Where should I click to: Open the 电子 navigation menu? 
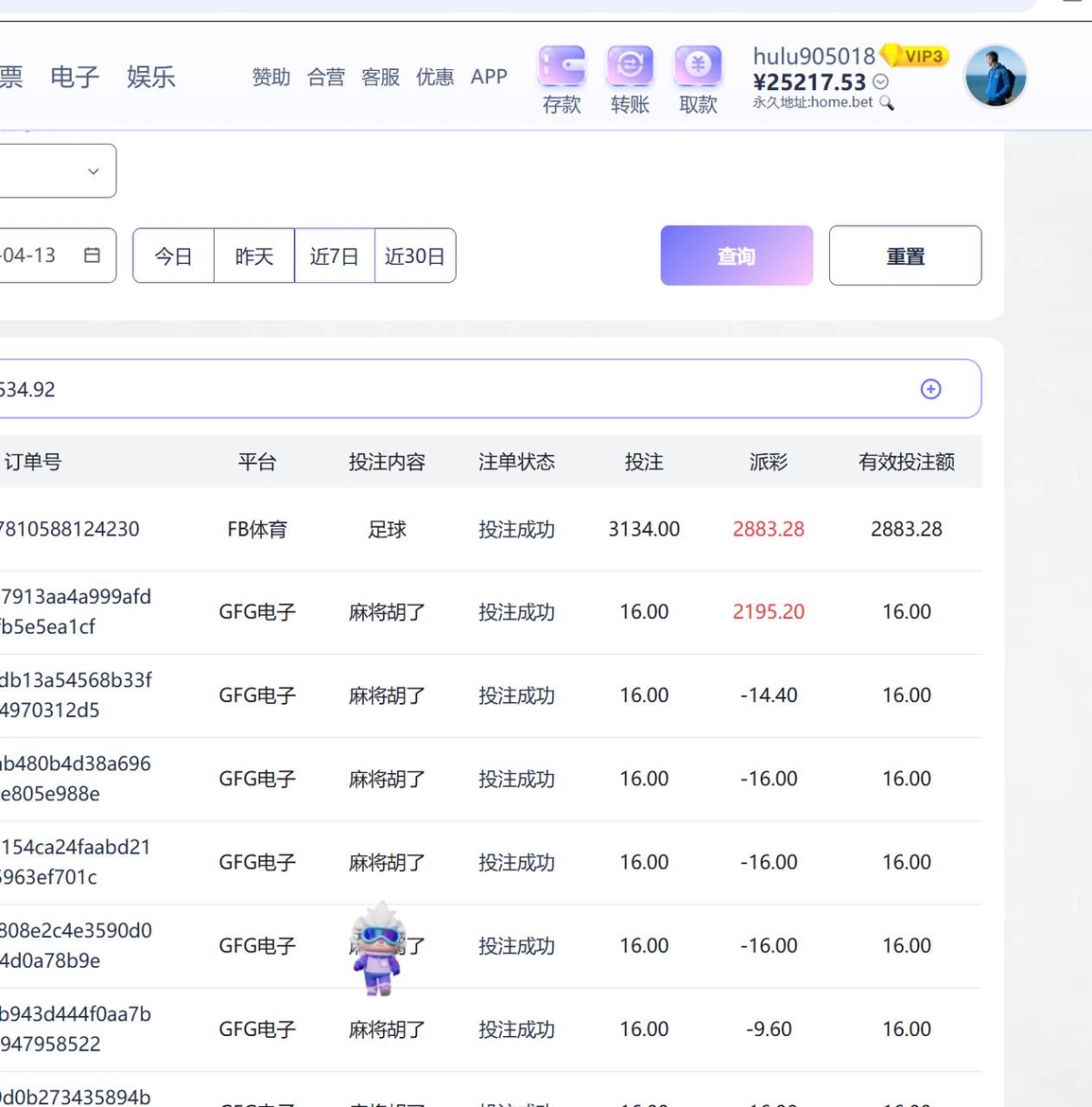[x=75, y=76]
